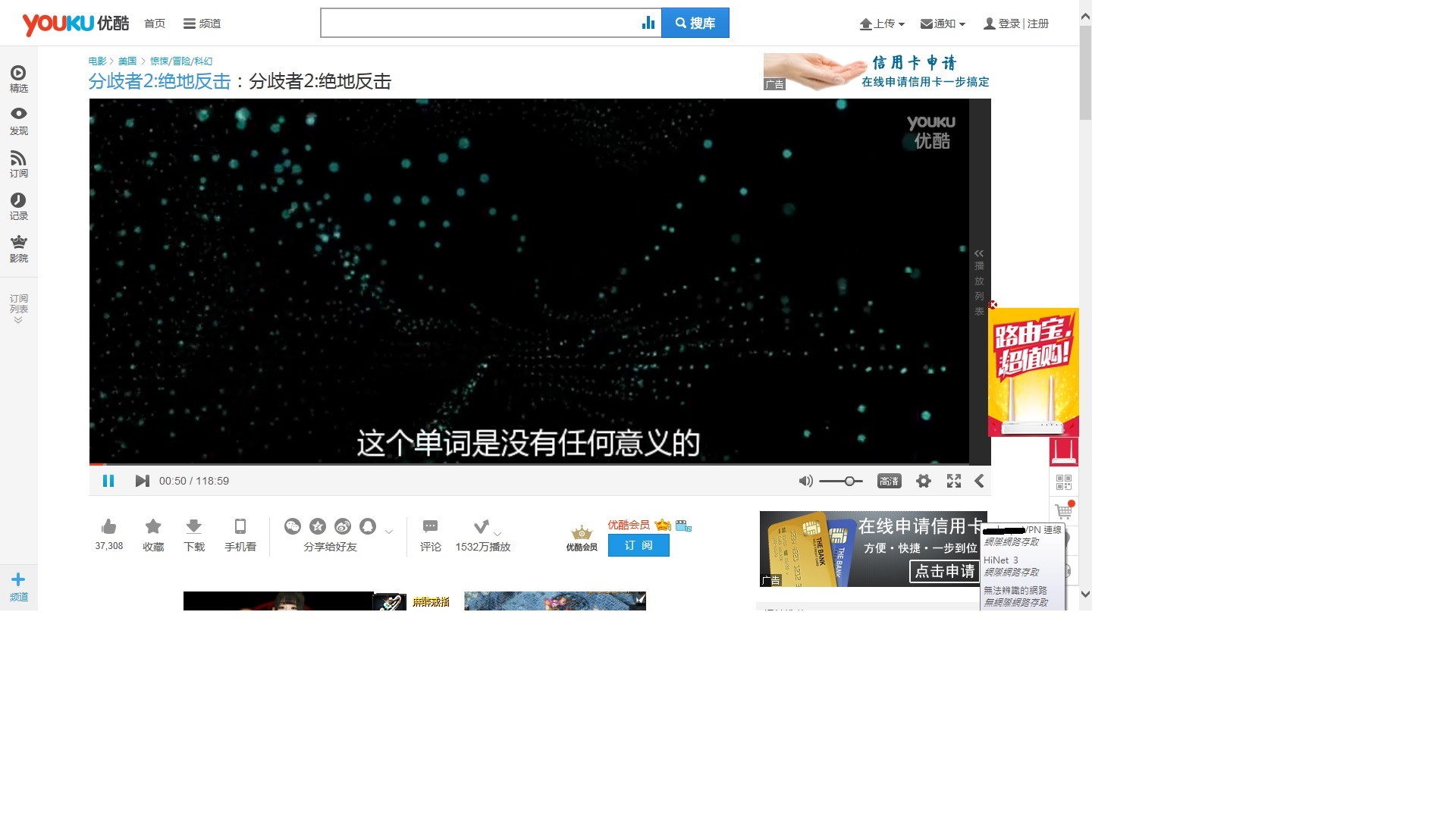
Task: Add channel with plus 频道
Action: (x=19, y=587)
